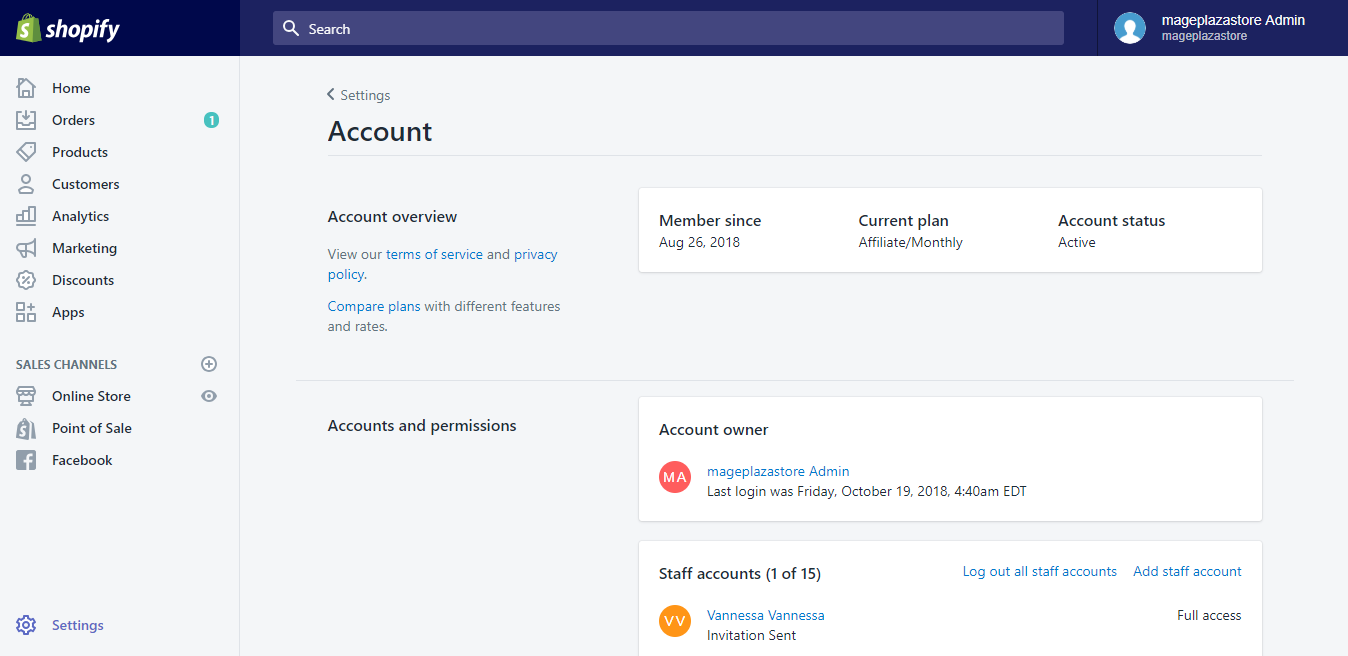Click the 'Account owner' heading
1348x656 pixels.
click(713, 429)
